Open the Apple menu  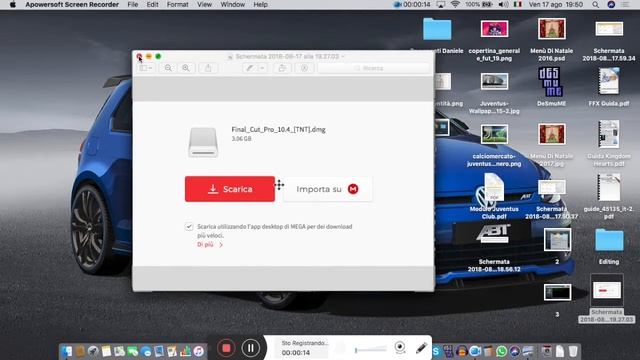click(x=13, y=4)
